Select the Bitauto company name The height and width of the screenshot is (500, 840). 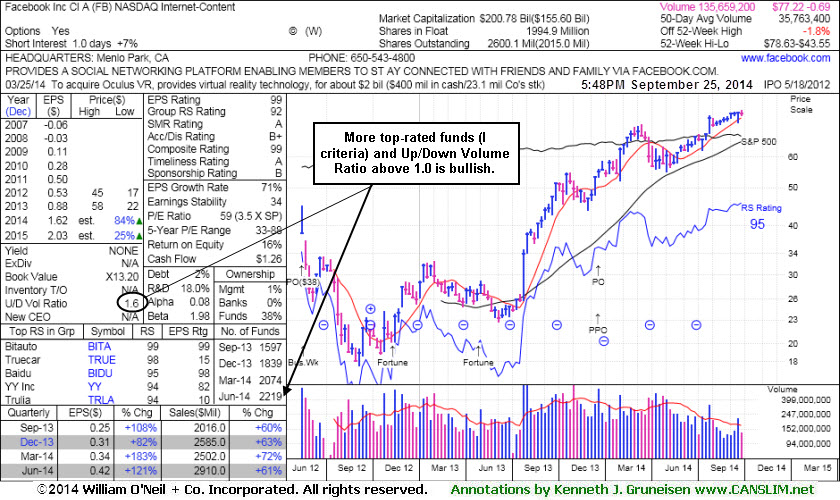(21, 346)
